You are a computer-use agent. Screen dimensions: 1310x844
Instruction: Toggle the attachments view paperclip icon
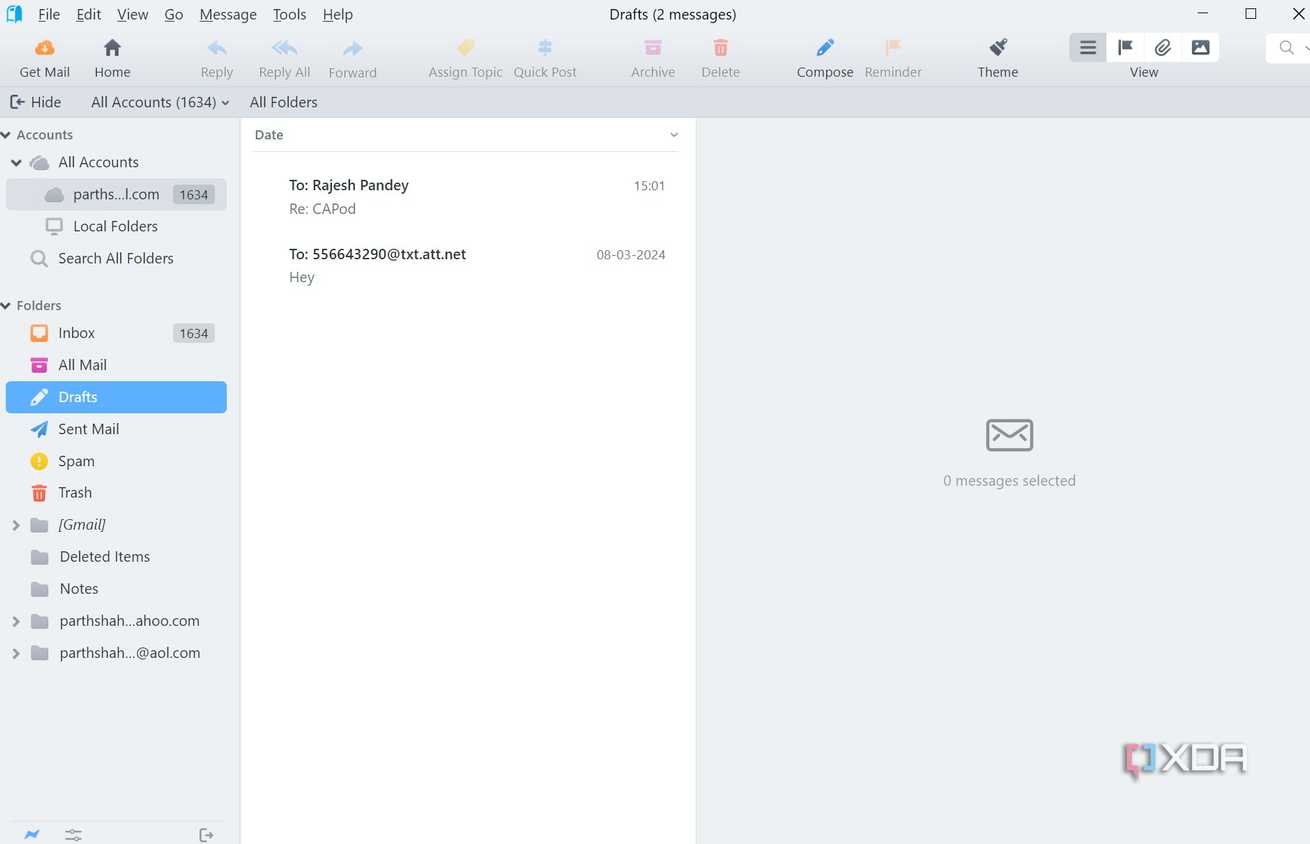click(1162, 47)
